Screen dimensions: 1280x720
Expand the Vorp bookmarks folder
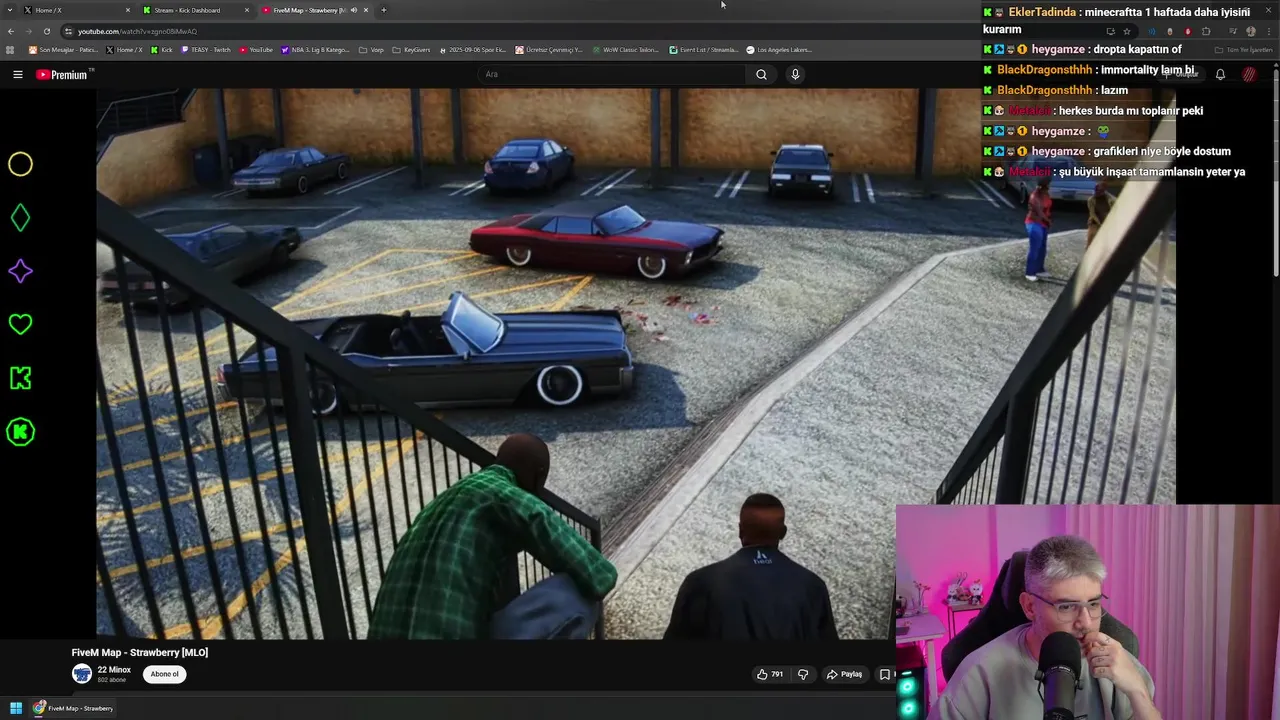tap(371, 49)
